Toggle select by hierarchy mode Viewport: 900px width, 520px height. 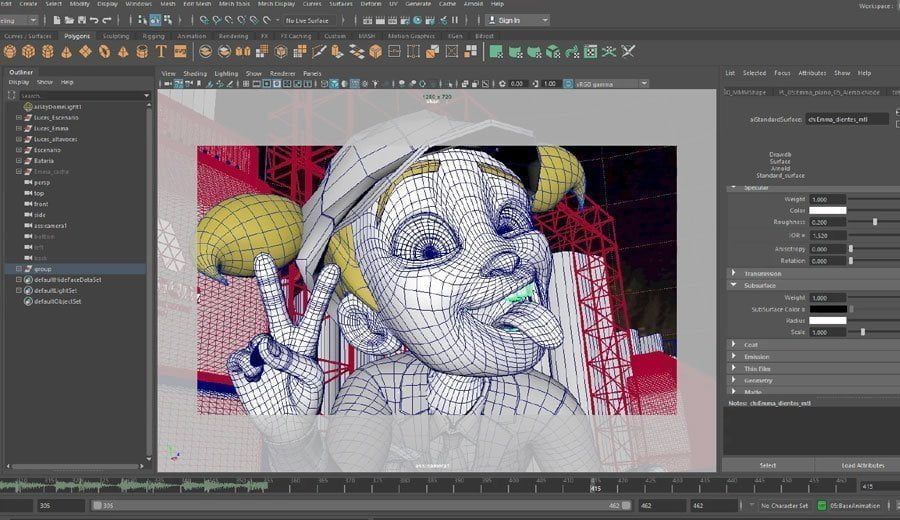tap(142, 20)
